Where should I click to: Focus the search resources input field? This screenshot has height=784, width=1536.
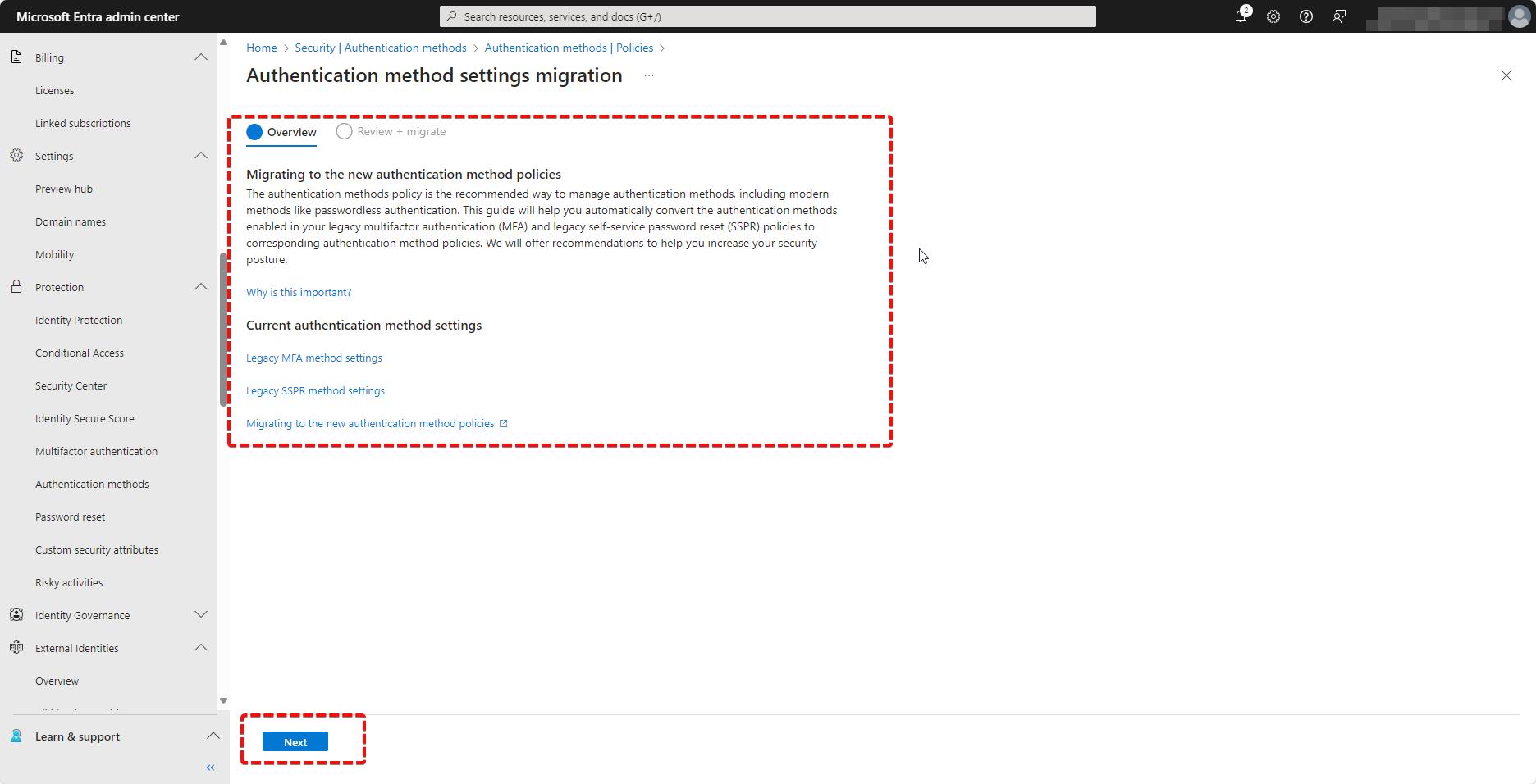pyautogui.click(x=768, y=16)
